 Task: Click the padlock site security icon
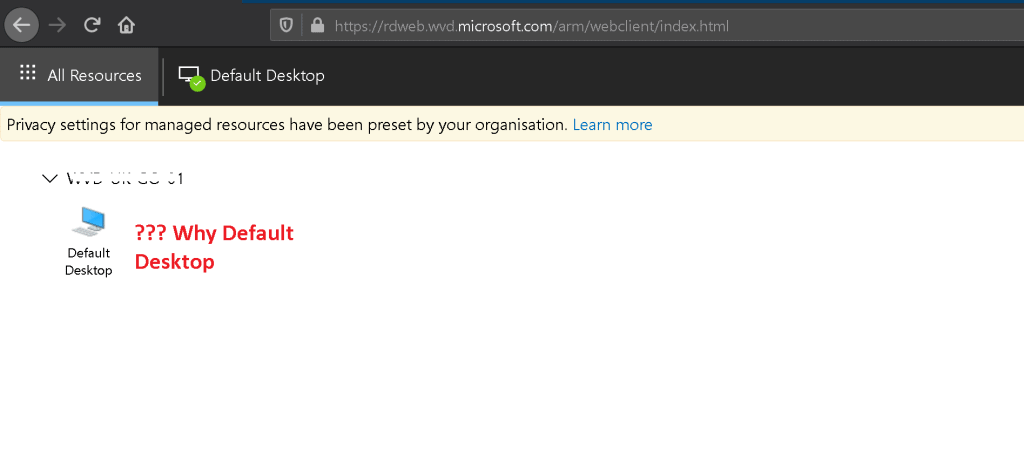pyautogui.click(x=317, y=25)
